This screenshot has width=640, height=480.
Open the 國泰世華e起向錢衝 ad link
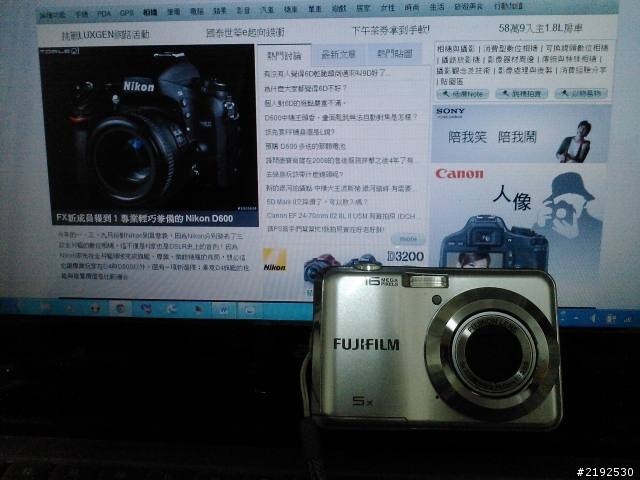click(245, 32)
